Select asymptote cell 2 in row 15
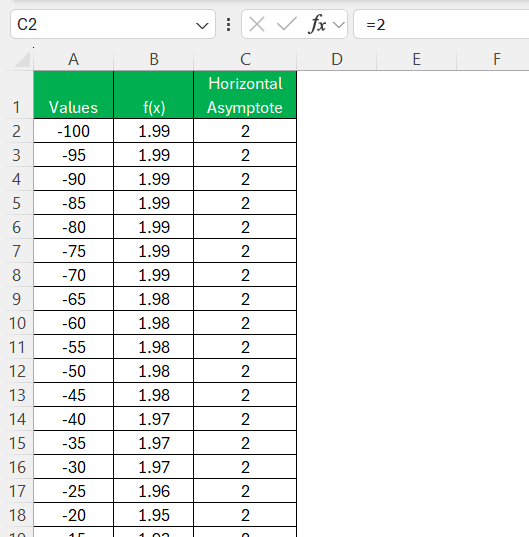 point(245,442)
